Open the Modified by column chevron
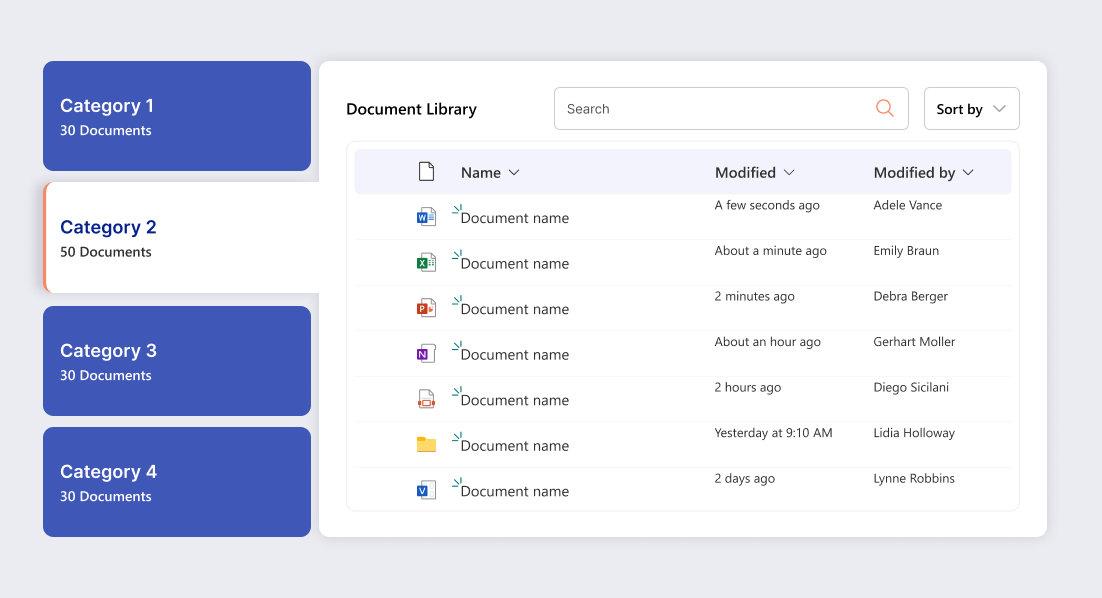This screenshot has width=1102, height=598. click(967, 172)
